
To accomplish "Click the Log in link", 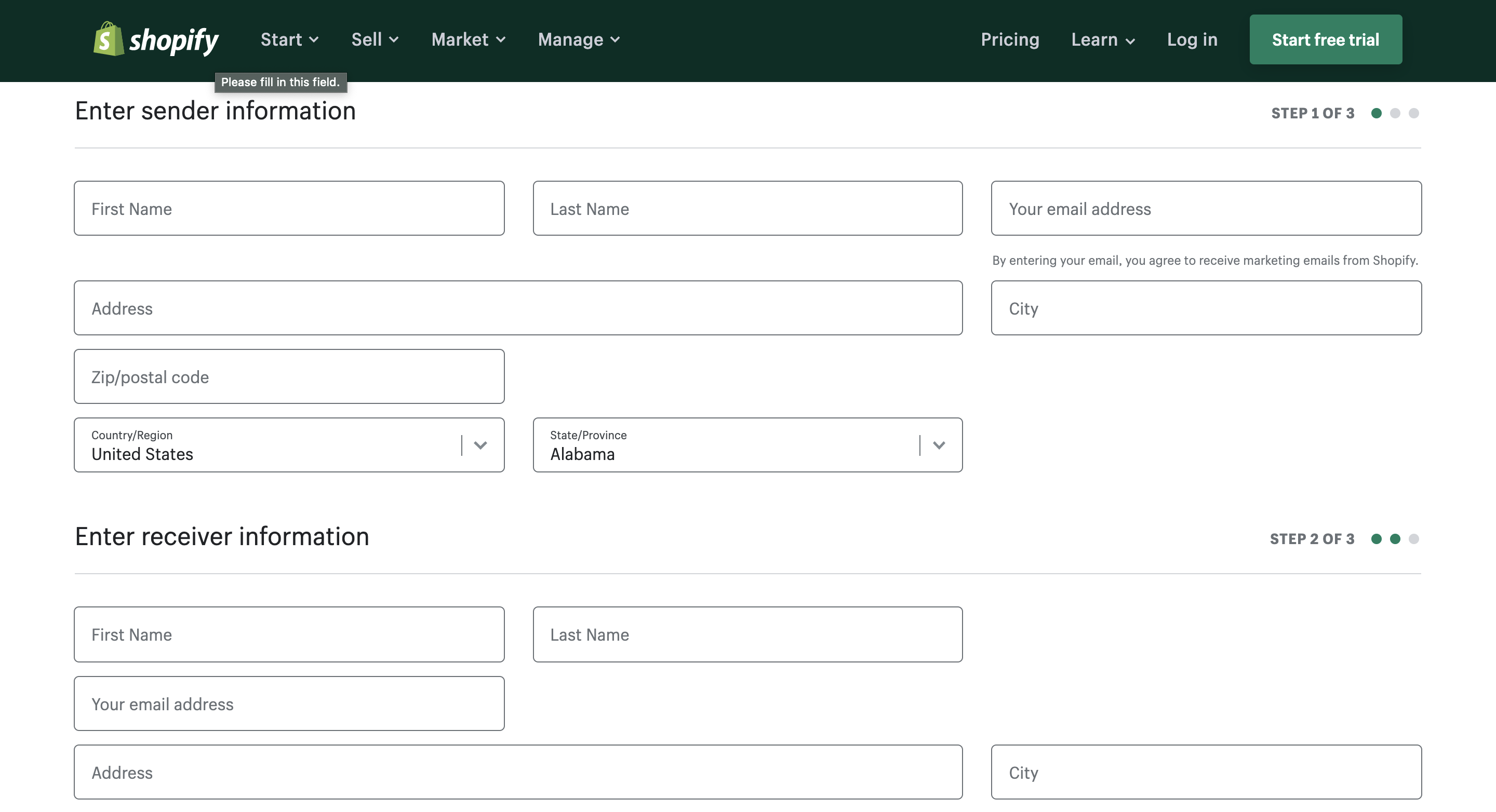I will 1192,39.
